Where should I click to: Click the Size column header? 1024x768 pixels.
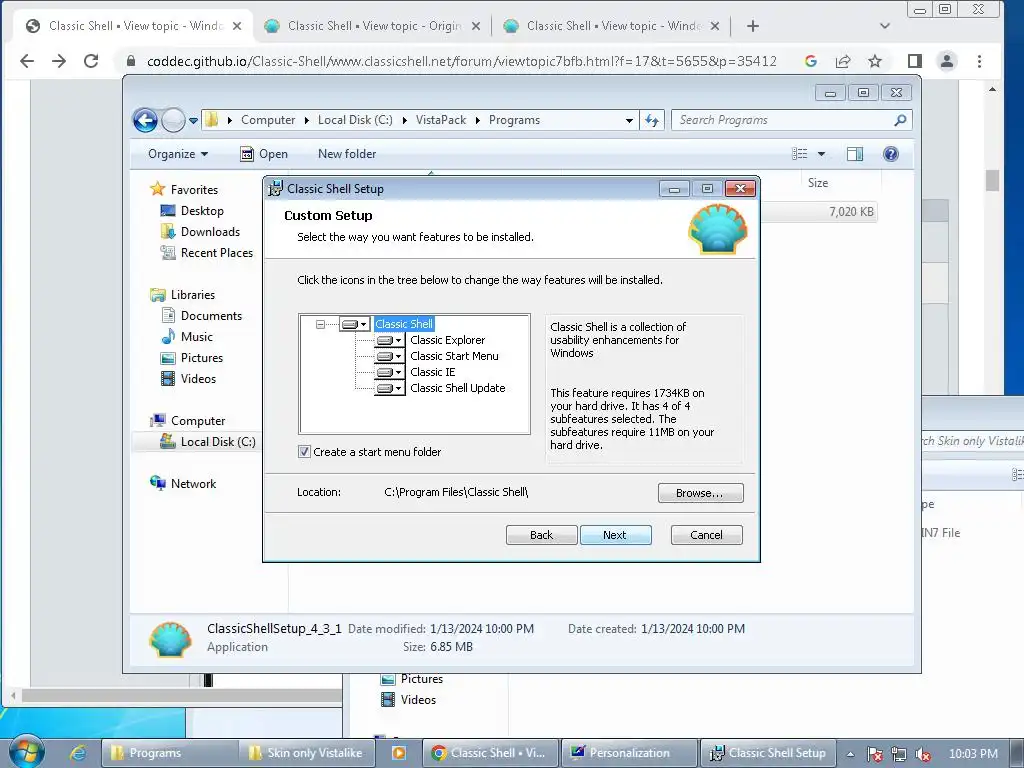(x=818, y=183)
